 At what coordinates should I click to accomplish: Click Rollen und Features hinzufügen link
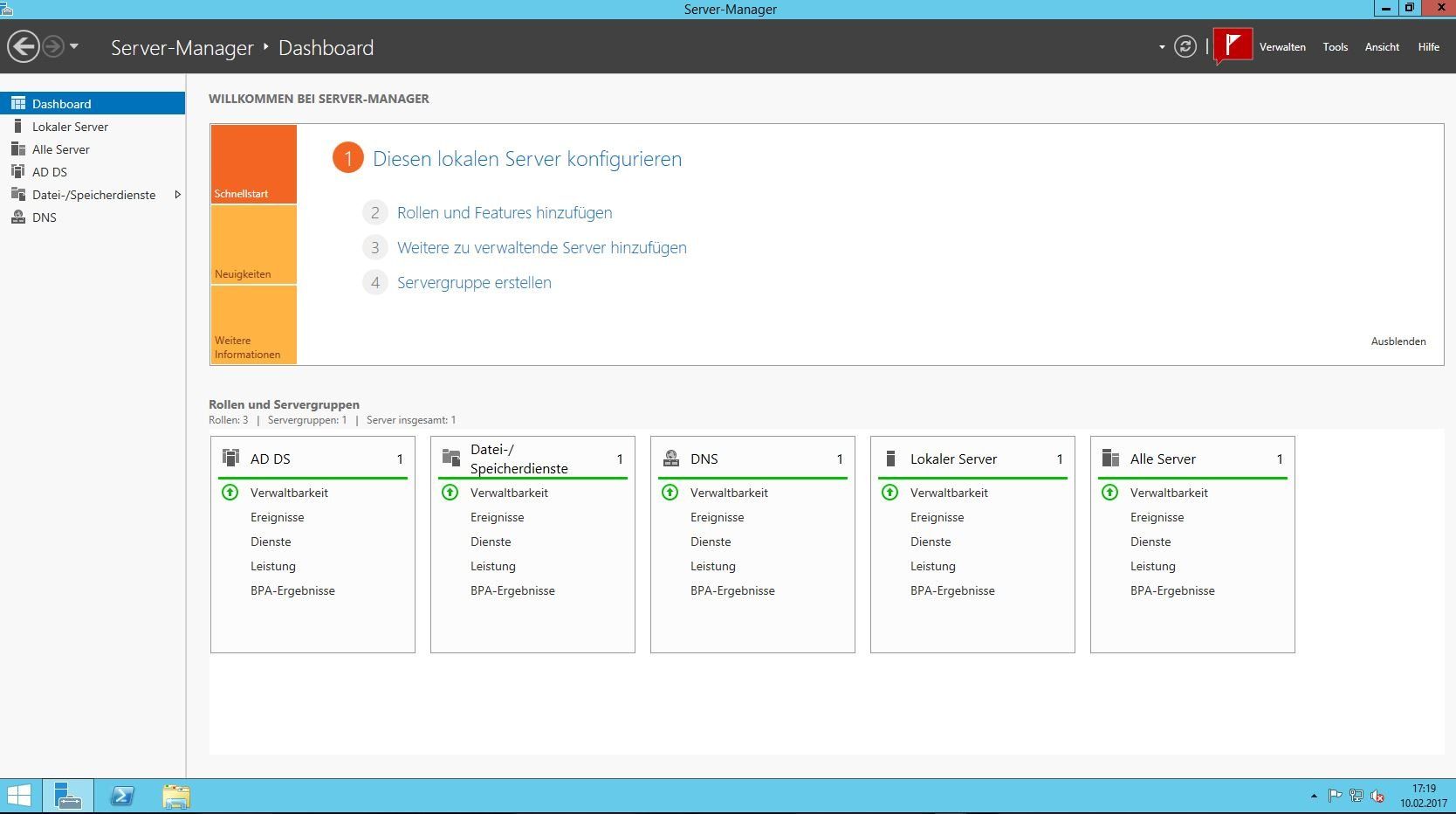click(x=505, y=212)
